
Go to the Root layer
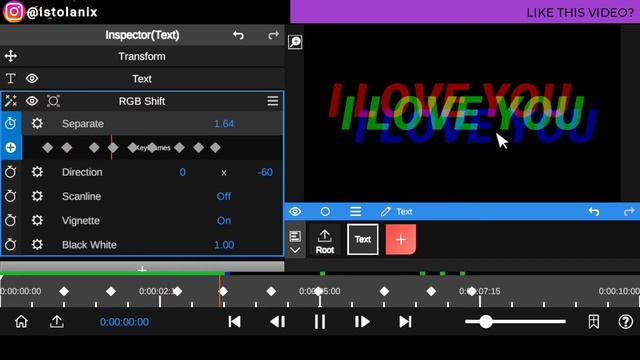coord(325,241)
